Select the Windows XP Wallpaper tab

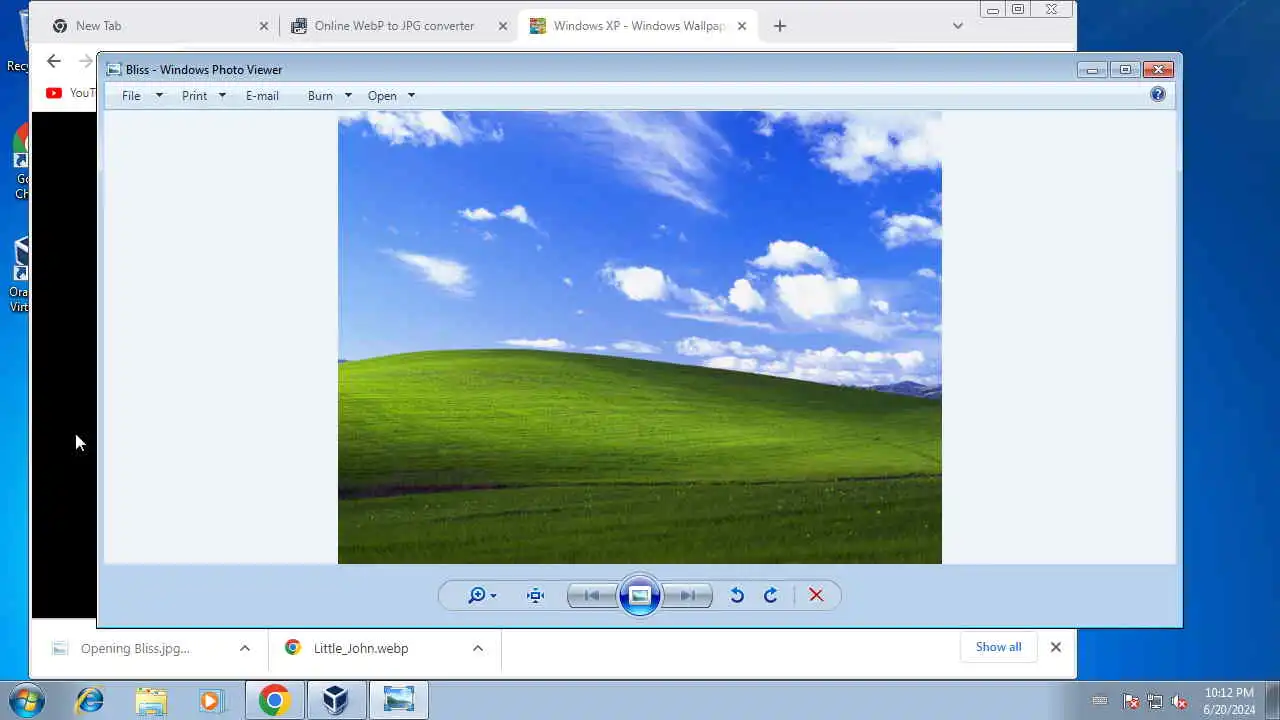(638, 26)
